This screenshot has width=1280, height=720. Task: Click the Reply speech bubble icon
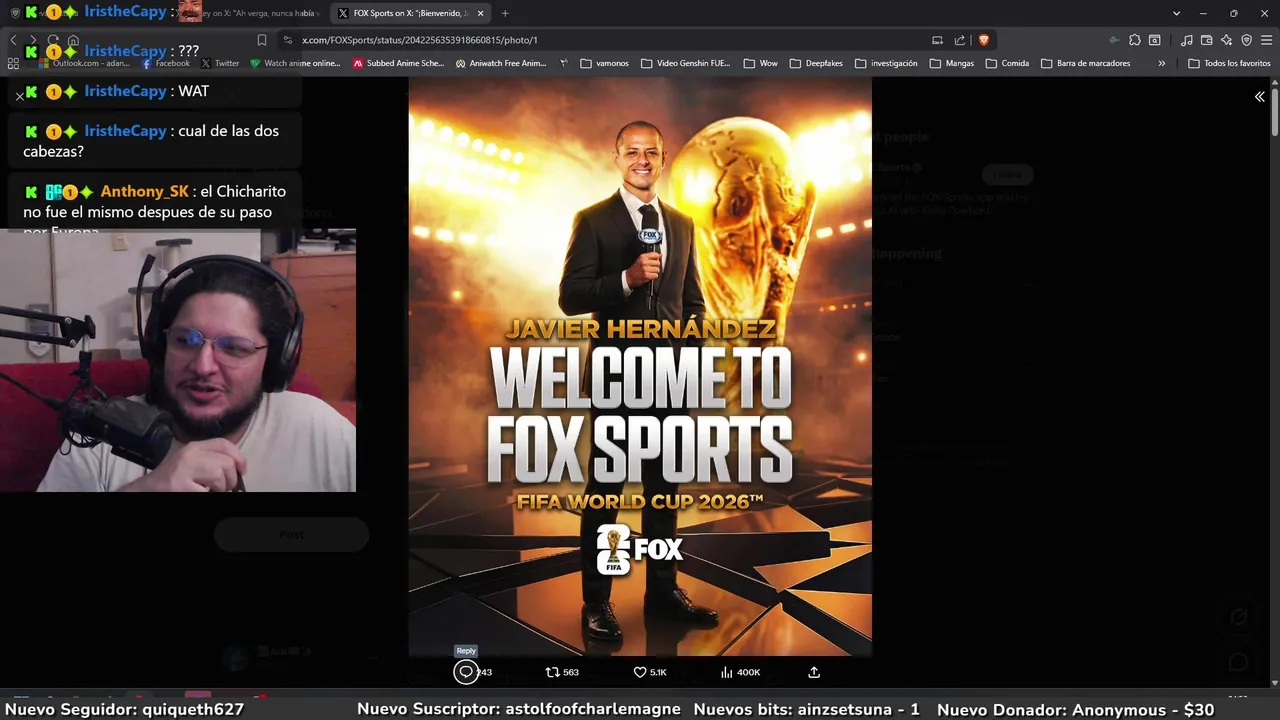pos(466,672)
